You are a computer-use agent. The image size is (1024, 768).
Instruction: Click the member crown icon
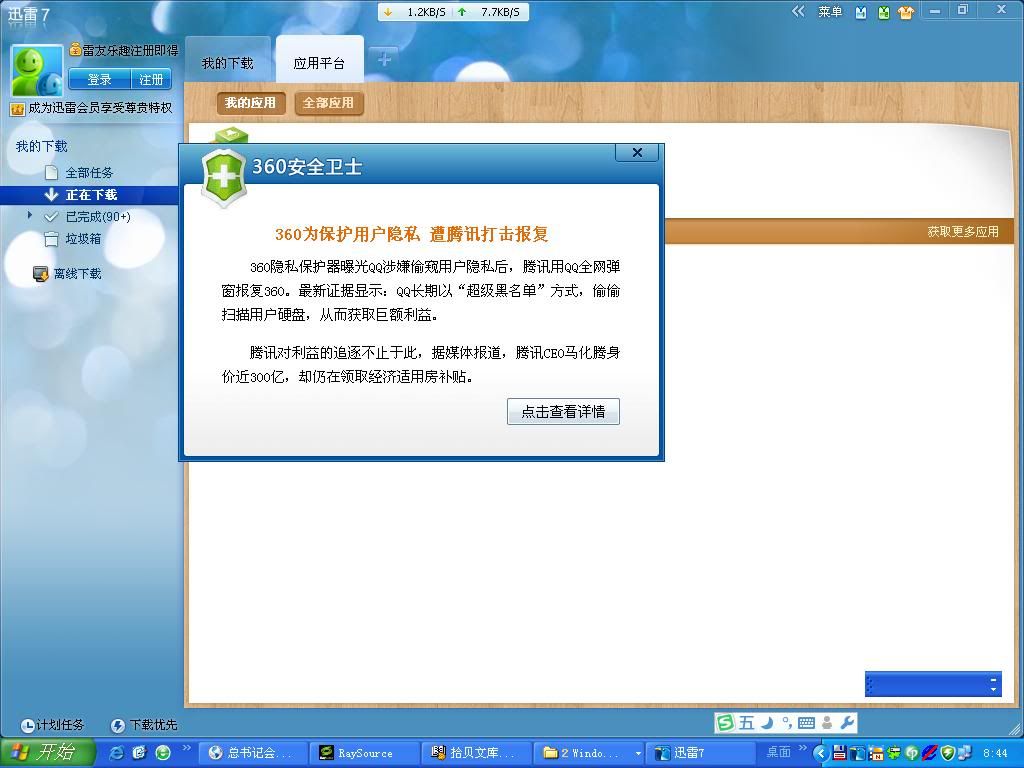pyautogui.click(x=17, y=109)
